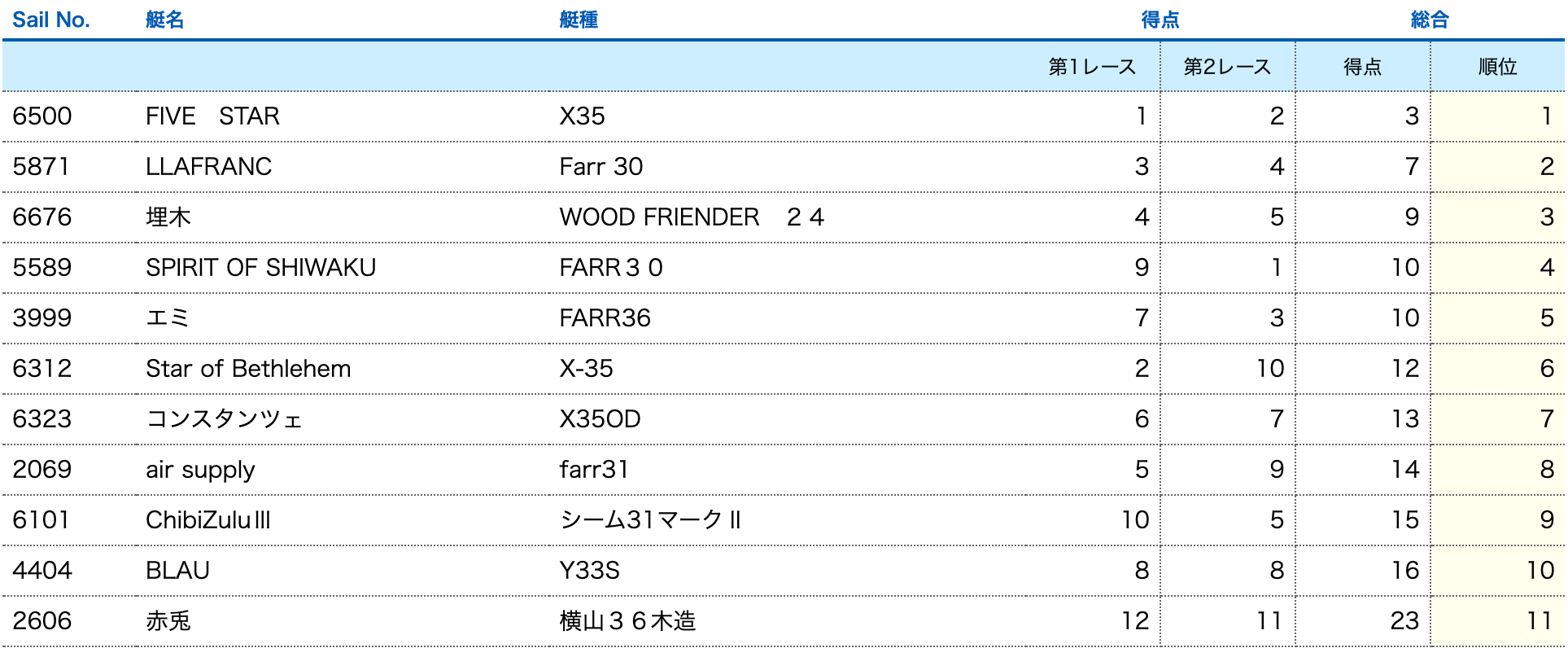Screen dimensions: 1568x670
Task: Click the 埋木 boat name
Action: click(168, 217)
